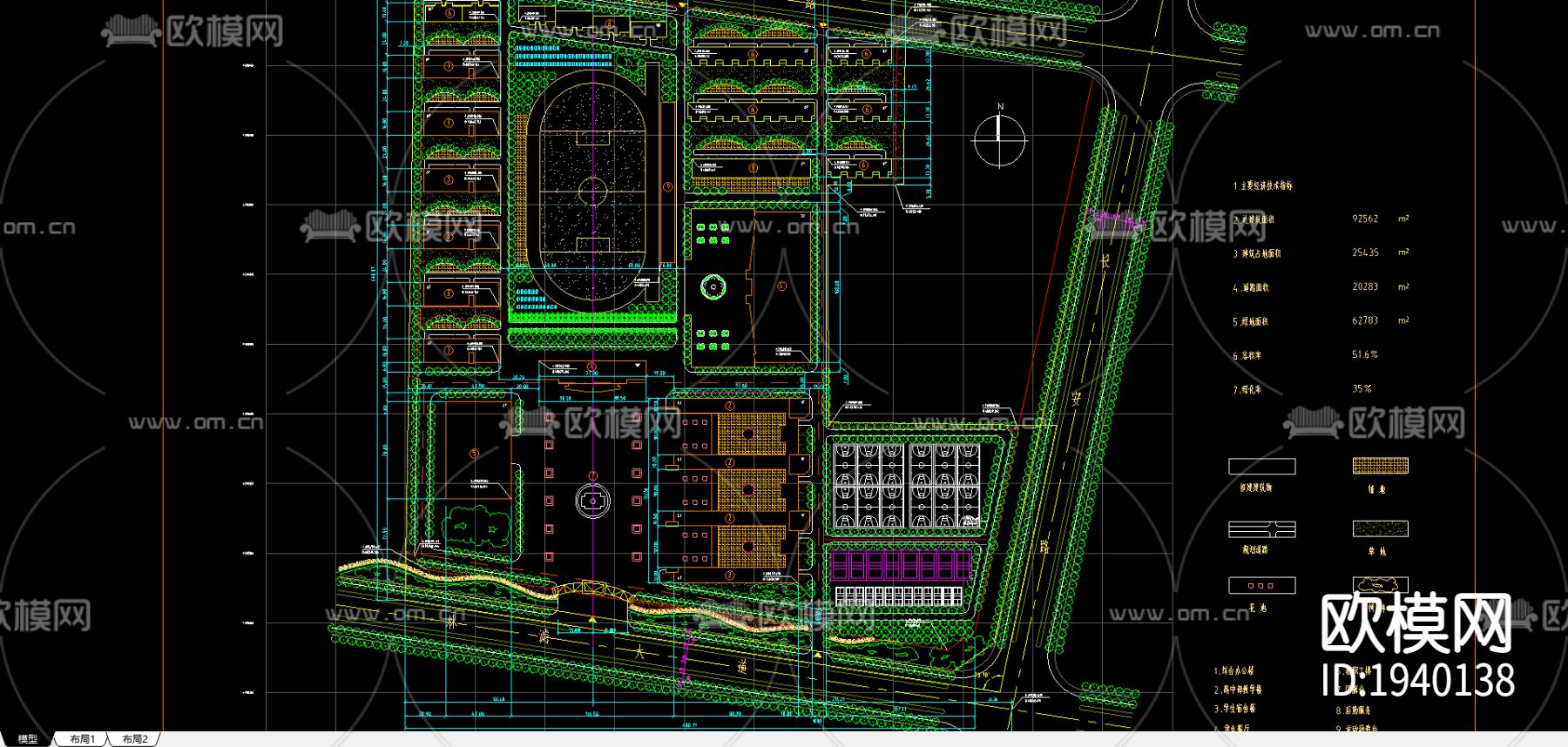Click the value 25435 in the table
The image size is (1568, 747).
(x=1365, y=252)
